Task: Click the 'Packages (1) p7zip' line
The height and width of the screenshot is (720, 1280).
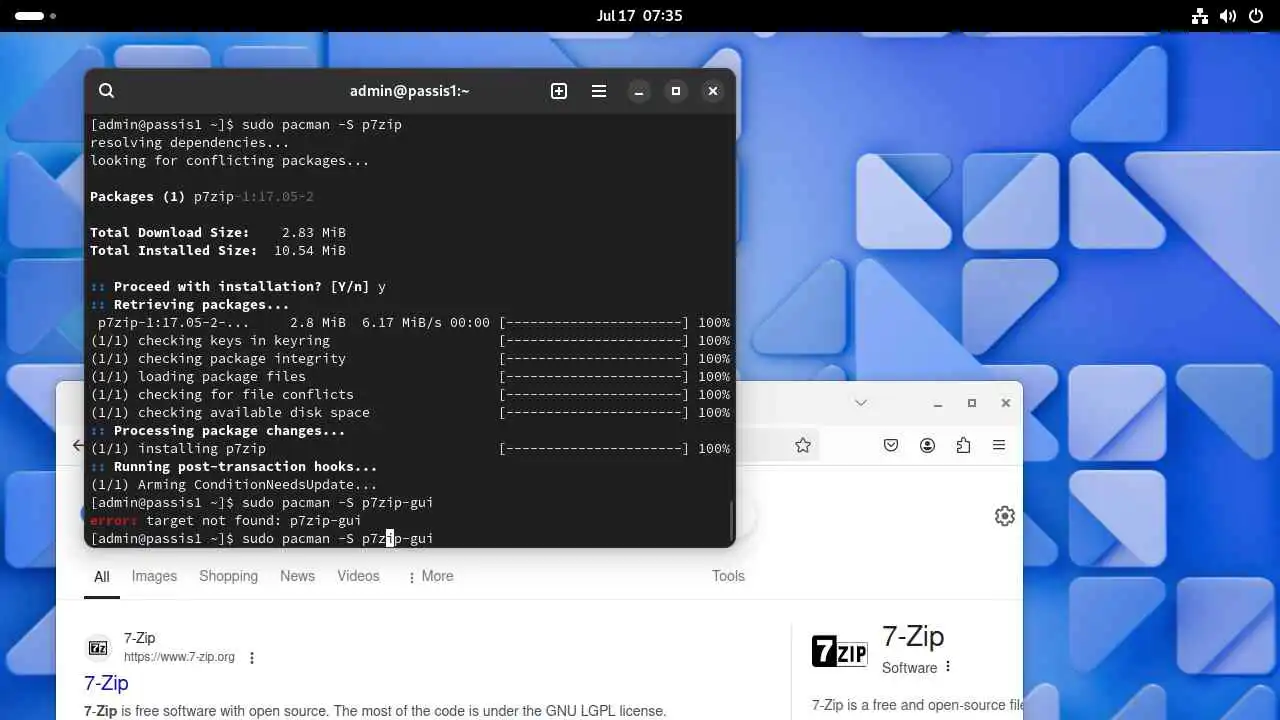Action: (x=202, y=197)
